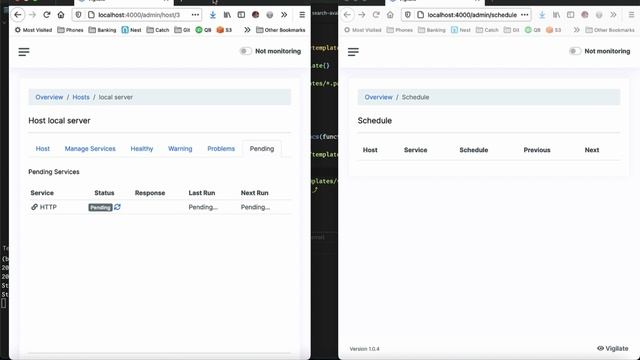Click refresh icon next to Pending badge

click(118, 207)
